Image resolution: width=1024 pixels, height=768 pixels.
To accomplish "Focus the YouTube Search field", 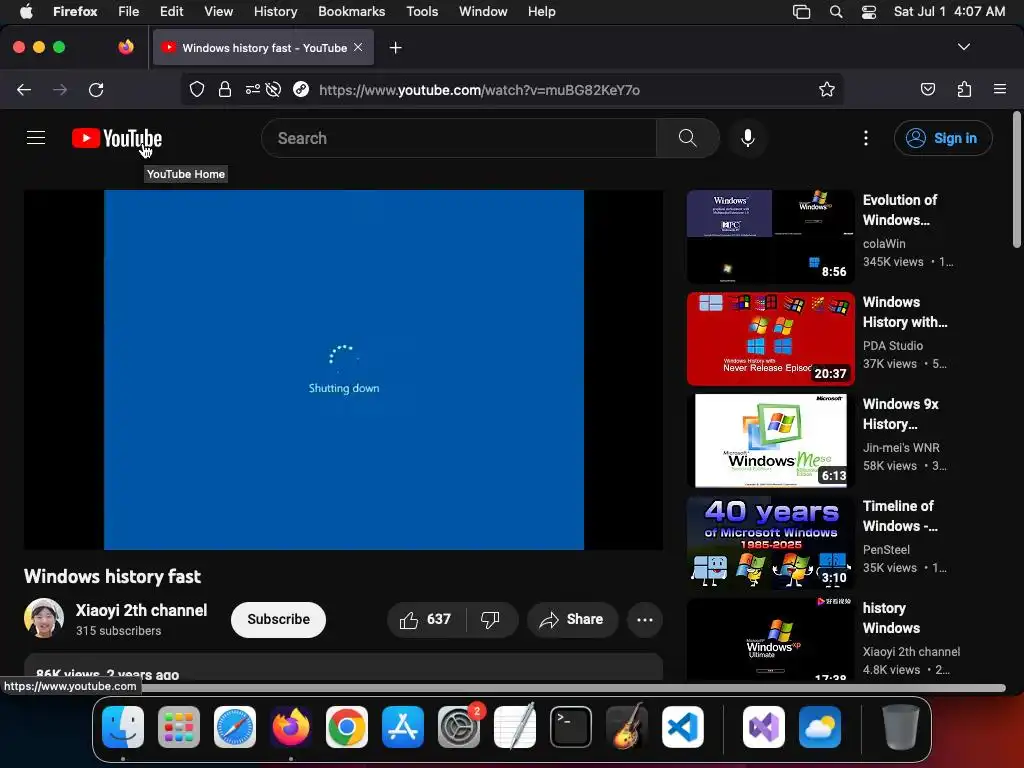I will [459, 138].
